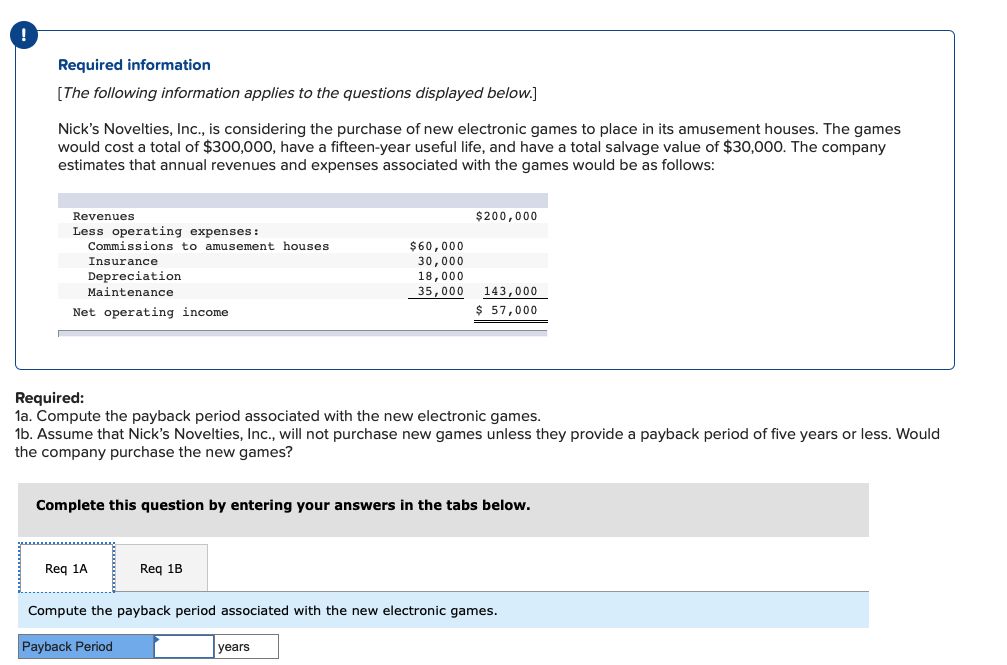Click the Complete this question banner
The image size is (1007, 665).
[x=280, y=505]
